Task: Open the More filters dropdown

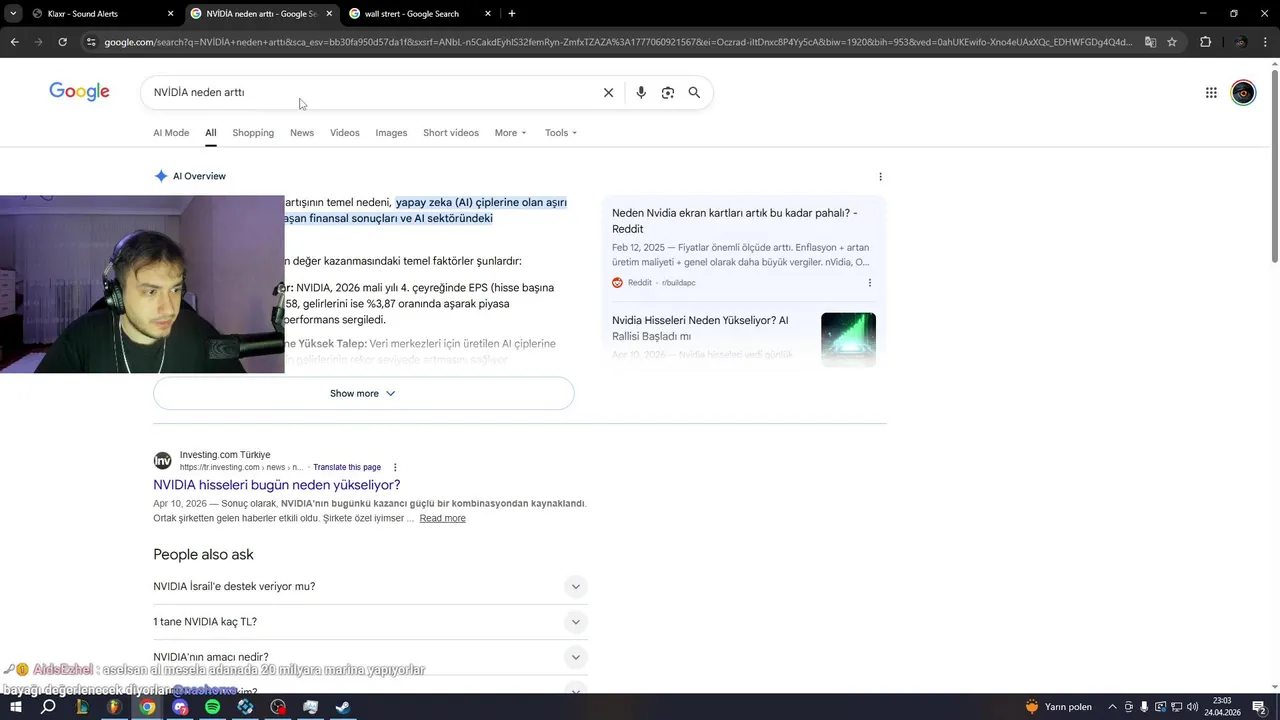Action: (510, 133)
